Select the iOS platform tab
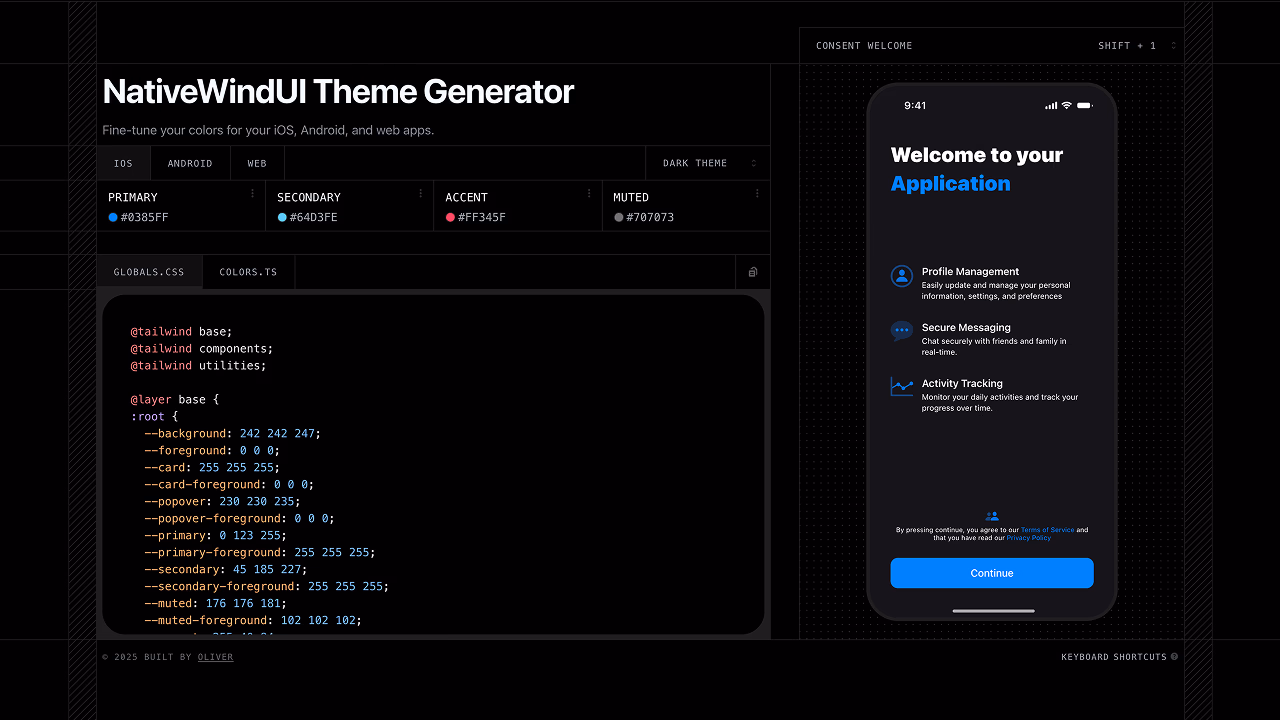The image size is (1280, 720). [x=123, y=163]
